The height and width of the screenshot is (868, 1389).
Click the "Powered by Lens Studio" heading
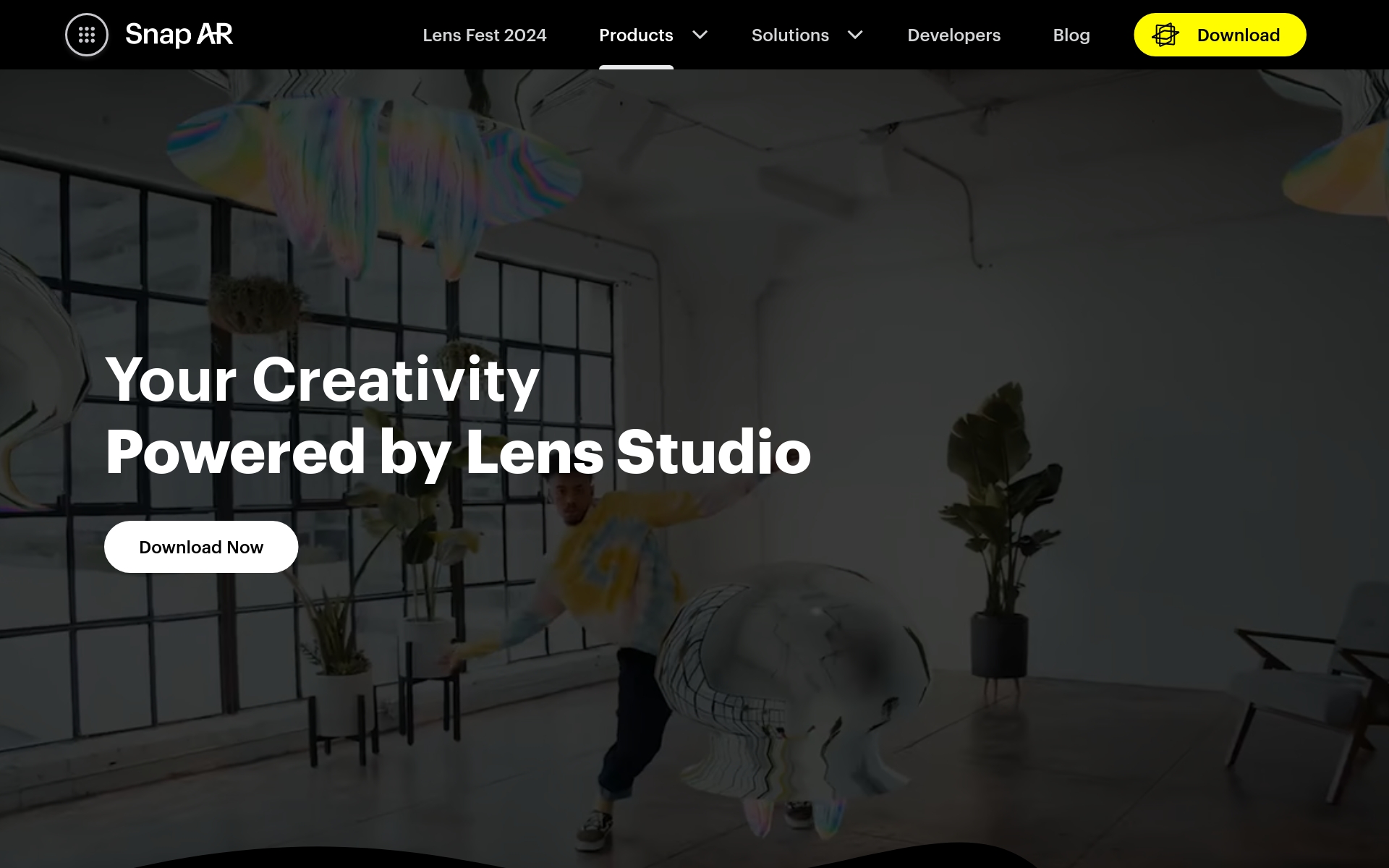pyautogui.click(x=458, y=452)
